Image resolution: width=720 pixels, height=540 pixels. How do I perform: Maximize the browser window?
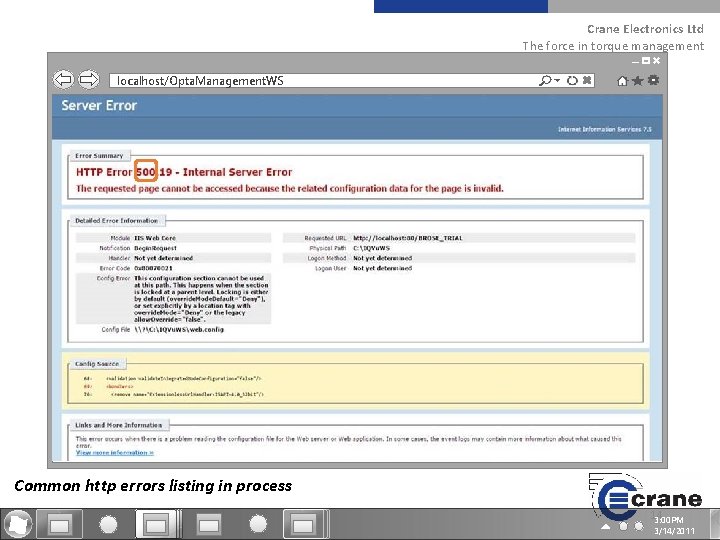tap(646, 60)
